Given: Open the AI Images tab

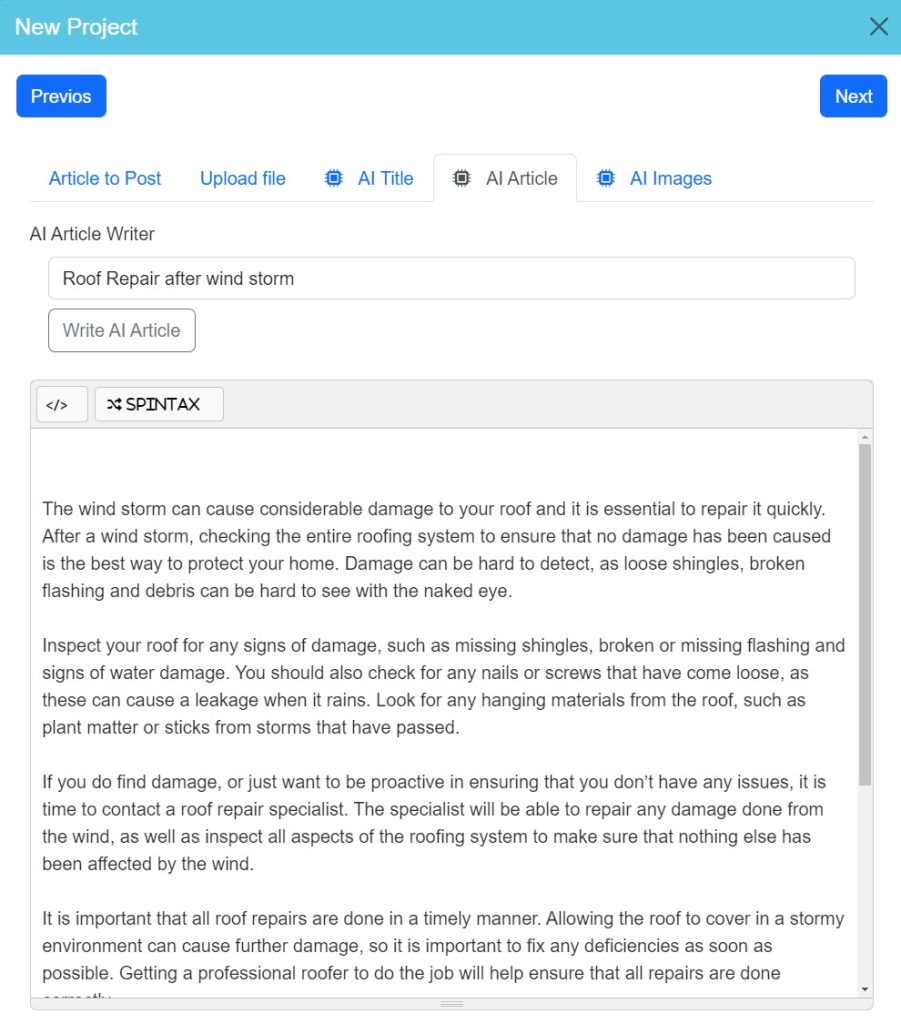Looking at the screenshot, I should 670,178.
